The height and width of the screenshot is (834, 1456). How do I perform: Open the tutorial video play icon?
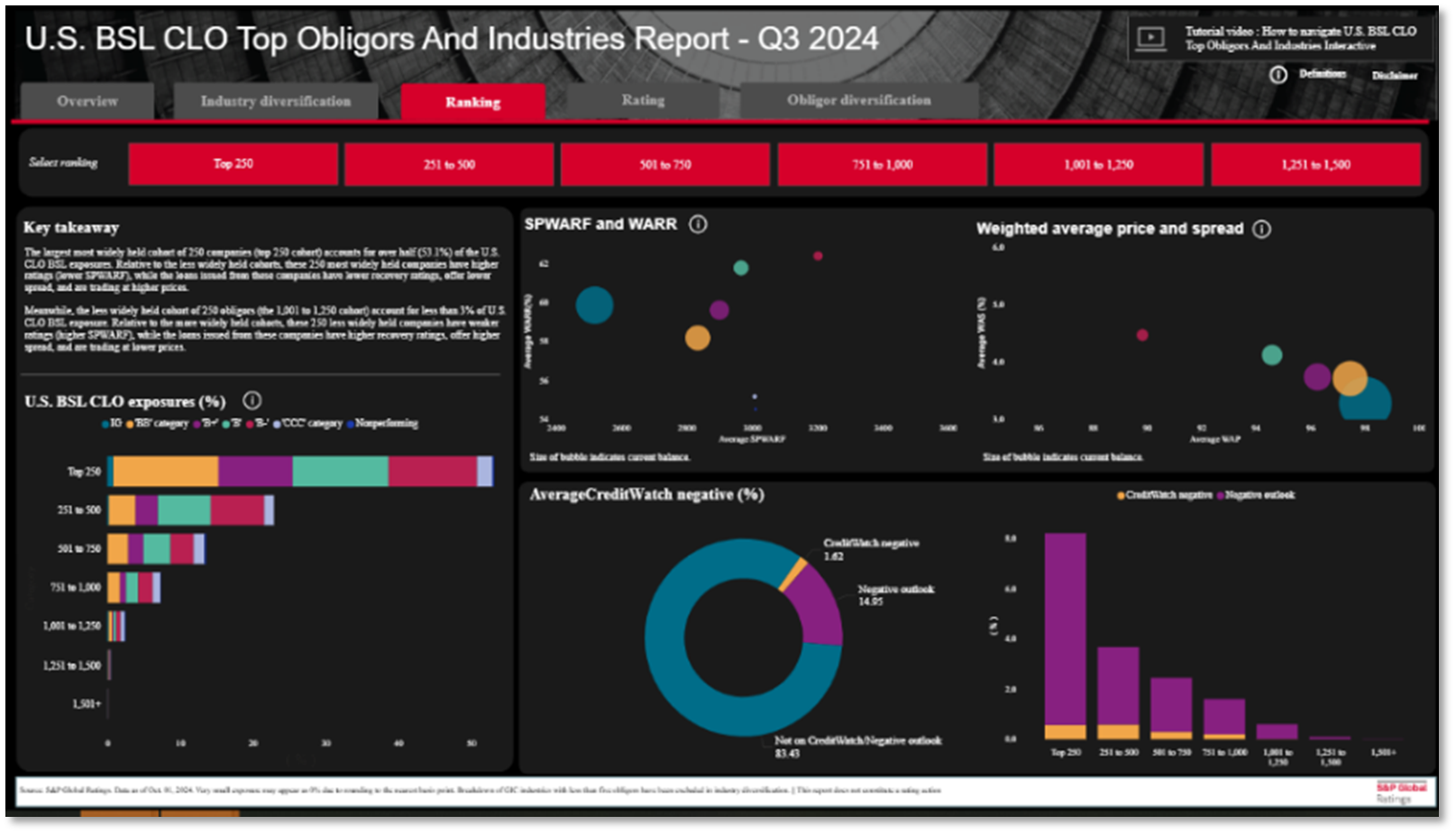pos(1150,38)
